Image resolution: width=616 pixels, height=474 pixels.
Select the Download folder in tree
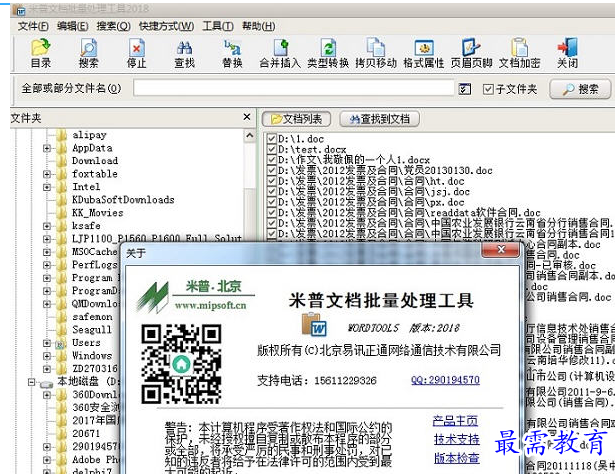click(95, 161)
